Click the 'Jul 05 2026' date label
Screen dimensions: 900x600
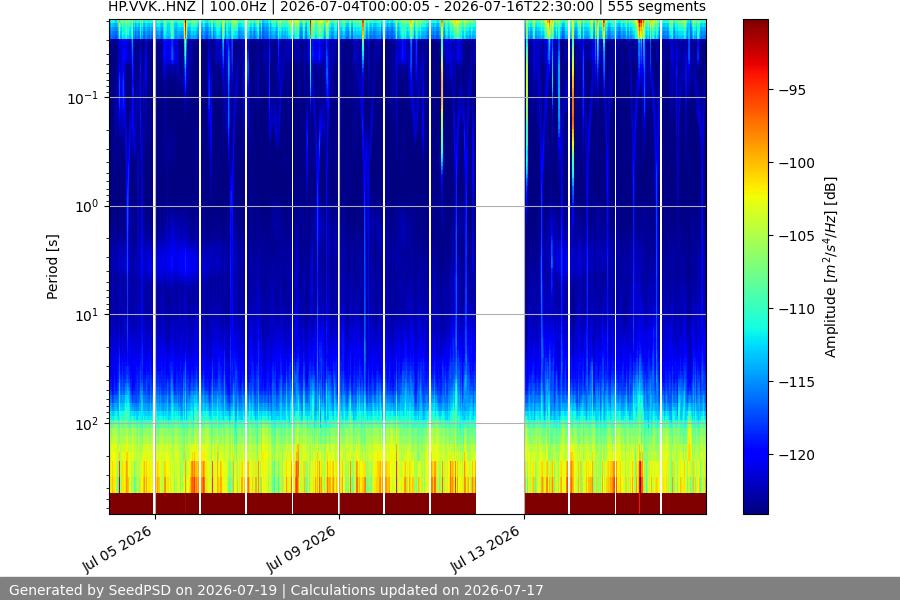(117, 549)
